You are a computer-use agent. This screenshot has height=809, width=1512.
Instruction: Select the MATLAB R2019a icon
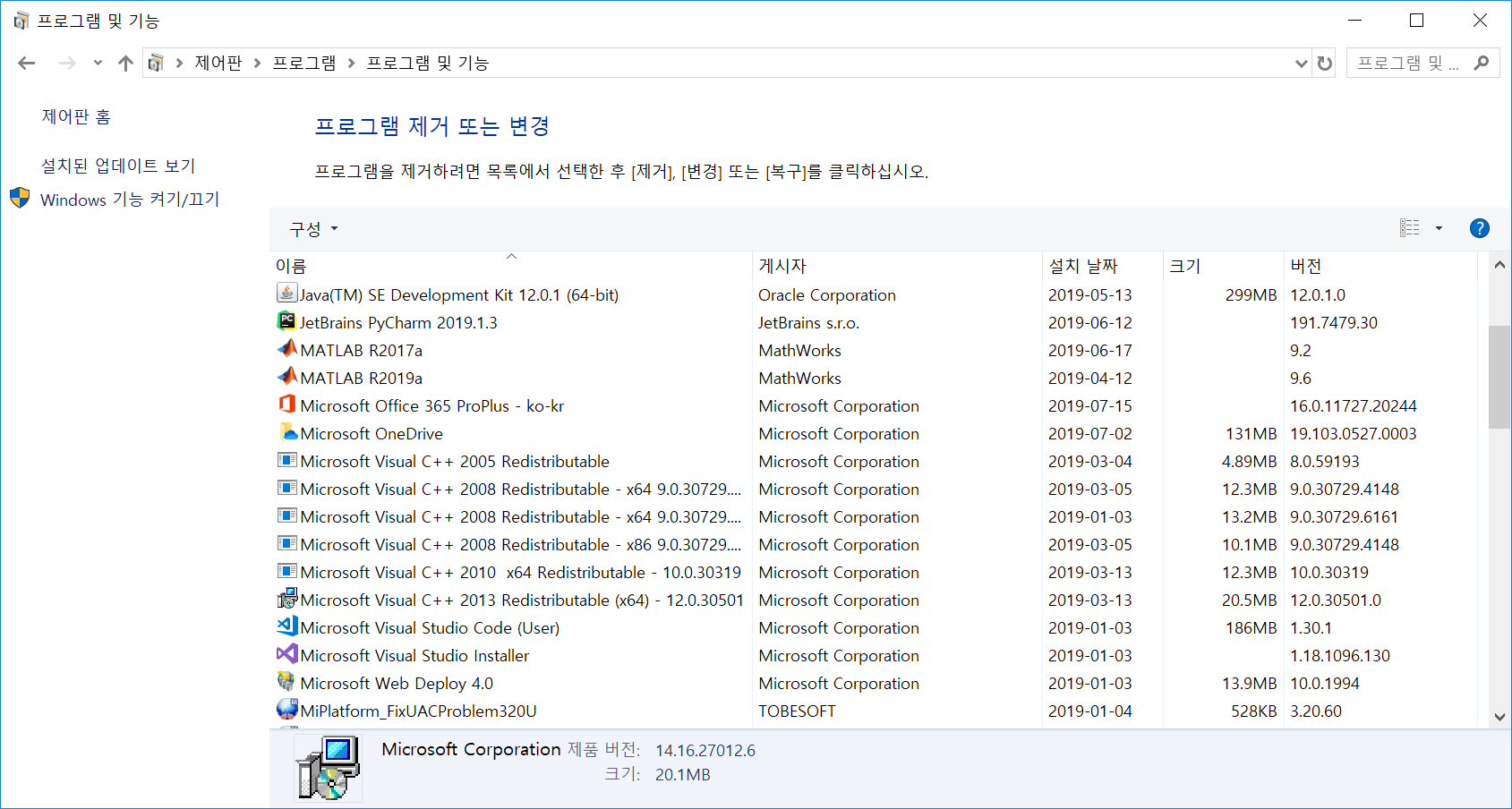point(286,377)
